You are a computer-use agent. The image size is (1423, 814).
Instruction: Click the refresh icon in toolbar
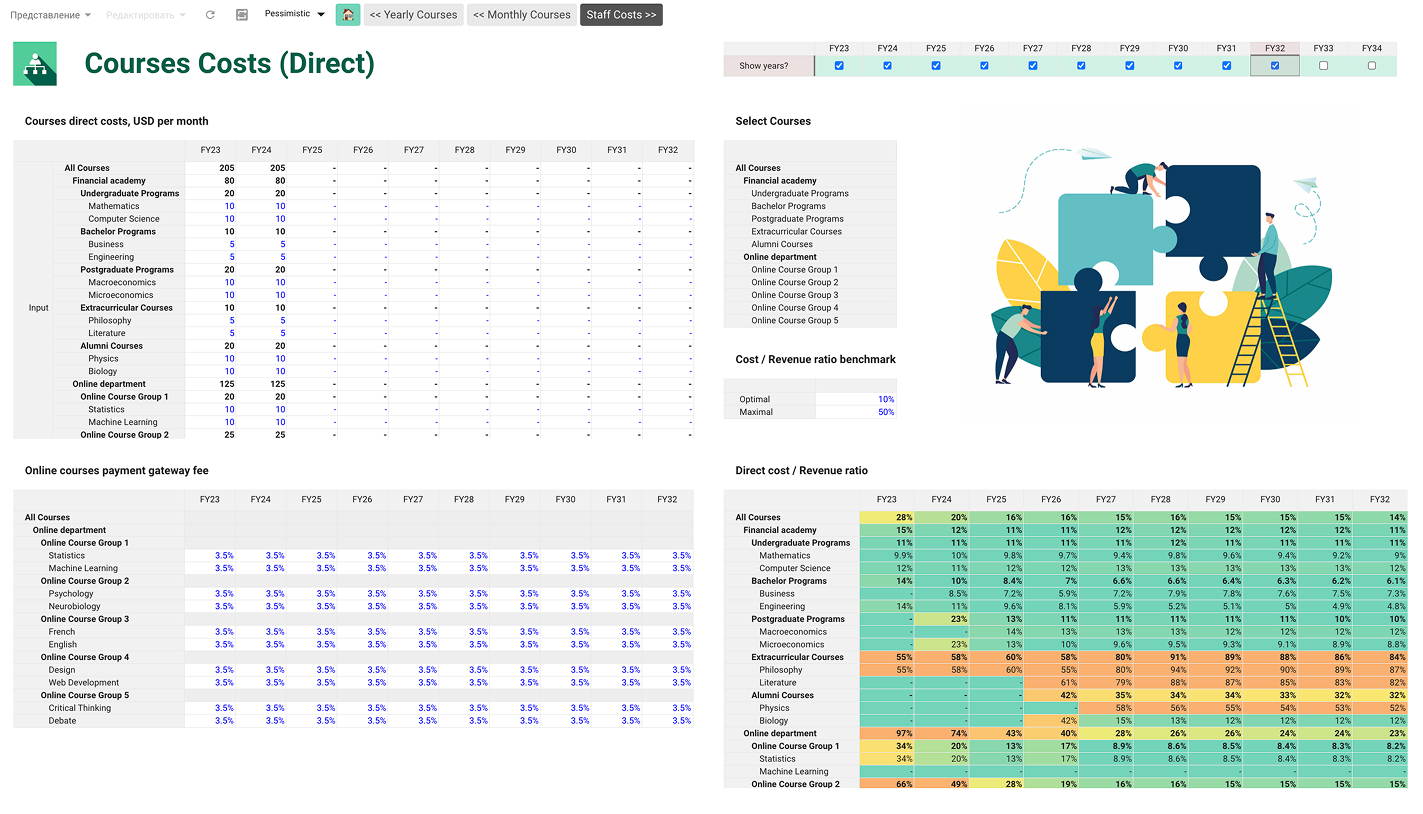pyautogui.click(x=210, y=15)
